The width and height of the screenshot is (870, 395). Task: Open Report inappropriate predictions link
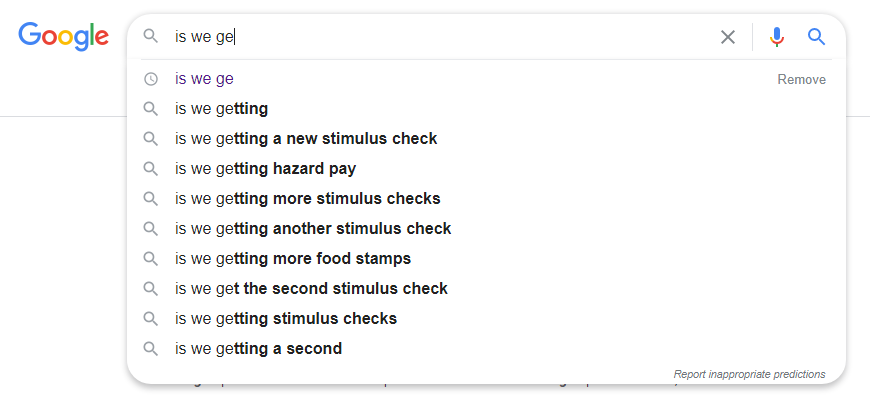[x=749, y=374]
